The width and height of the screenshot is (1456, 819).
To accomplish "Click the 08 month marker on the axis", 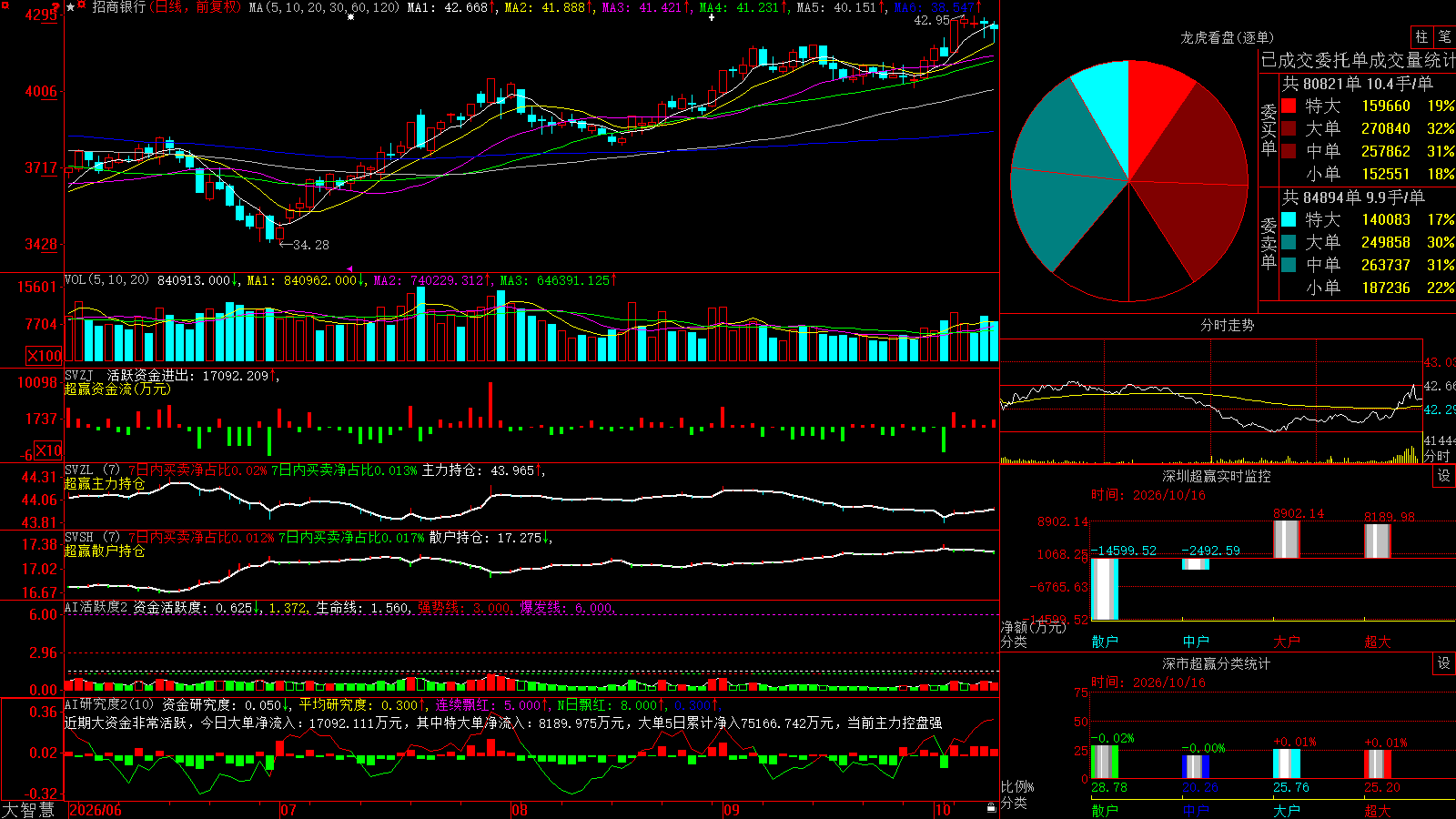I will click(x=520, y=810).
